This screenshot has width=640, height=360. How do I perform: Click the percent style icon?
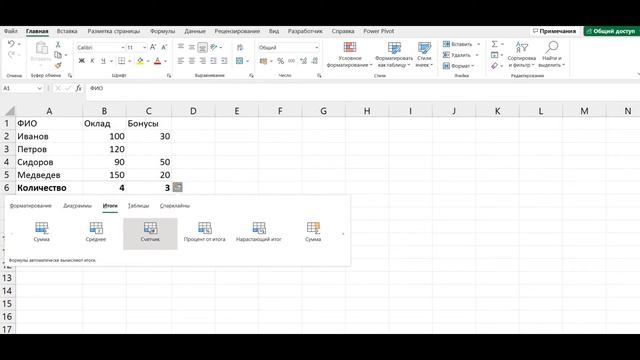tap(280, 61)
